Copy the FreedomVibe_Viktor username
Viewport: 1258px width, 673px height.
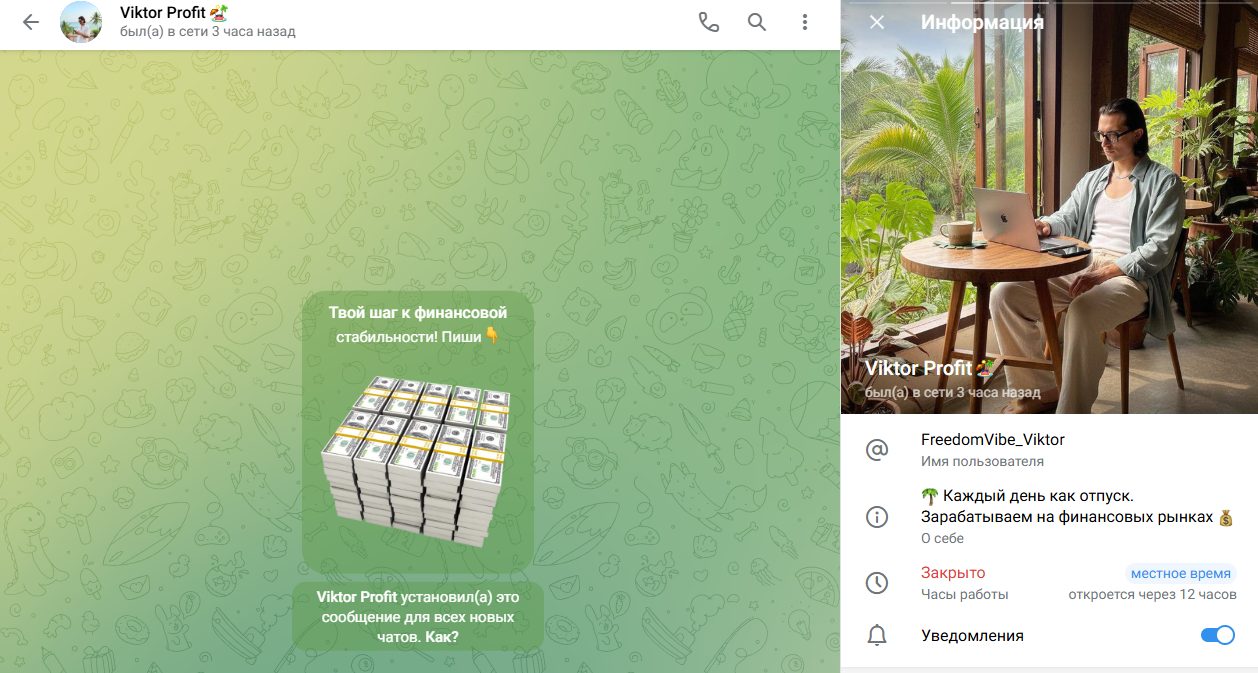pyautogui.click(x=993, y=440)
